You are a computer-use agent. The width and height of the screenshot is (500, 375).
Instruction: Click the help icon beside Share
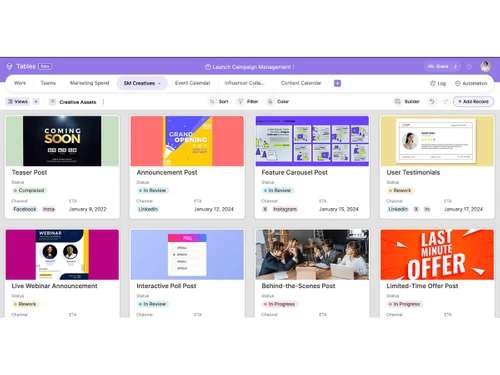(469, 67)
